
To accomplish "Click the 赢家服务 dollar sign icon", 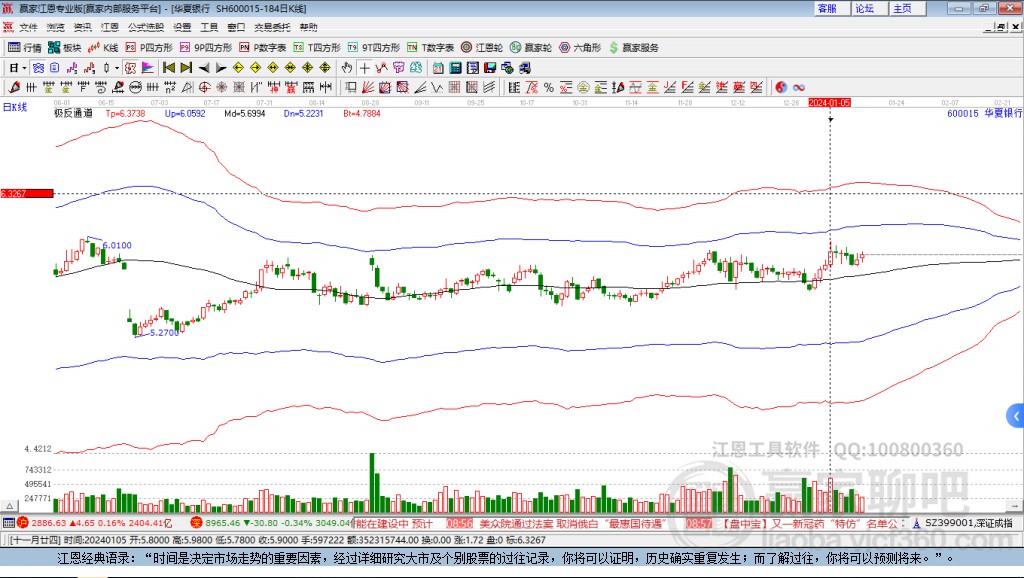I will (613, 47).
